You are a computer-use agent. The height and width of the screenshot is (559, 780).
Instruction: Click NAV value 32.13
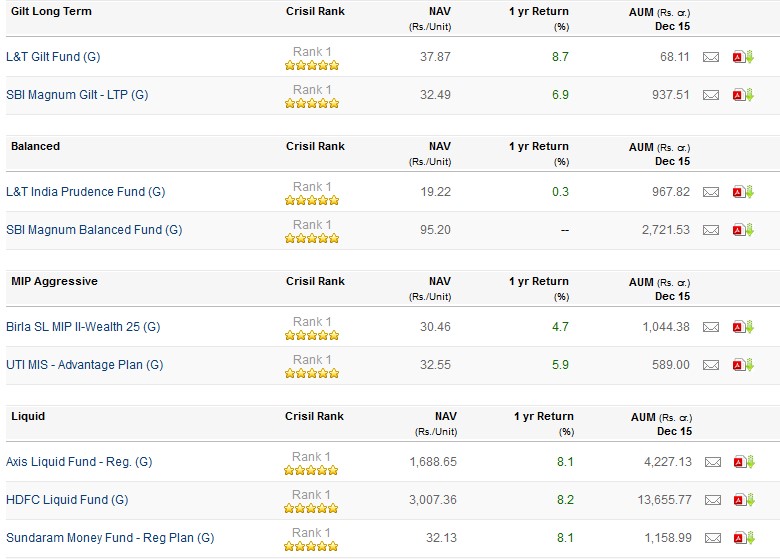click(441, 538)
